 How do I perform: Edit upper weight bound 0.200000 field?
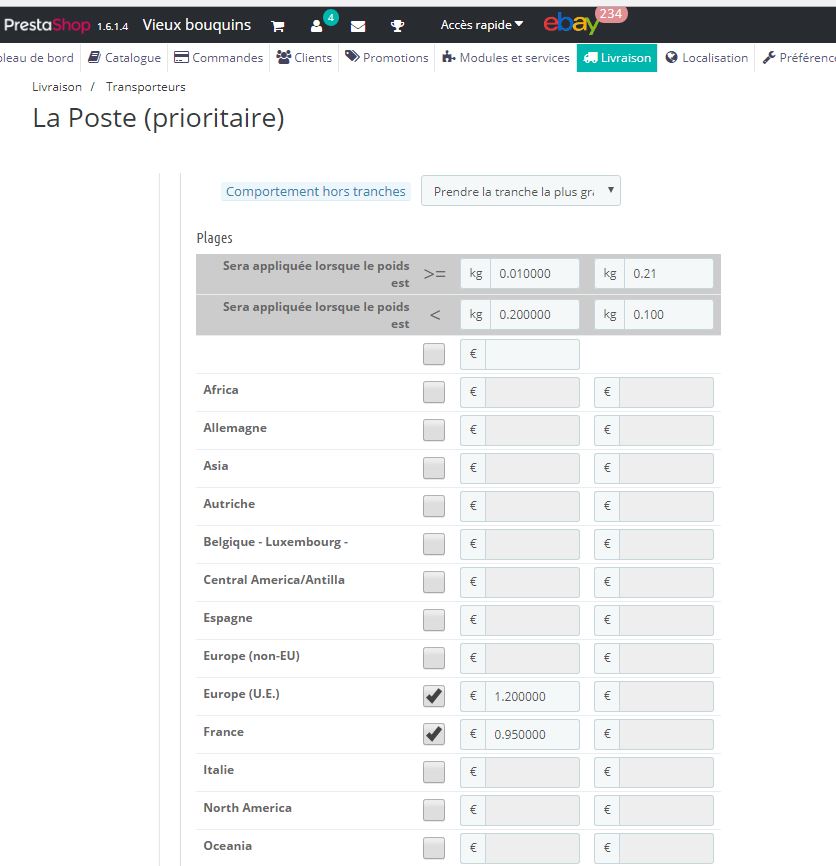(x=535, y=314)
